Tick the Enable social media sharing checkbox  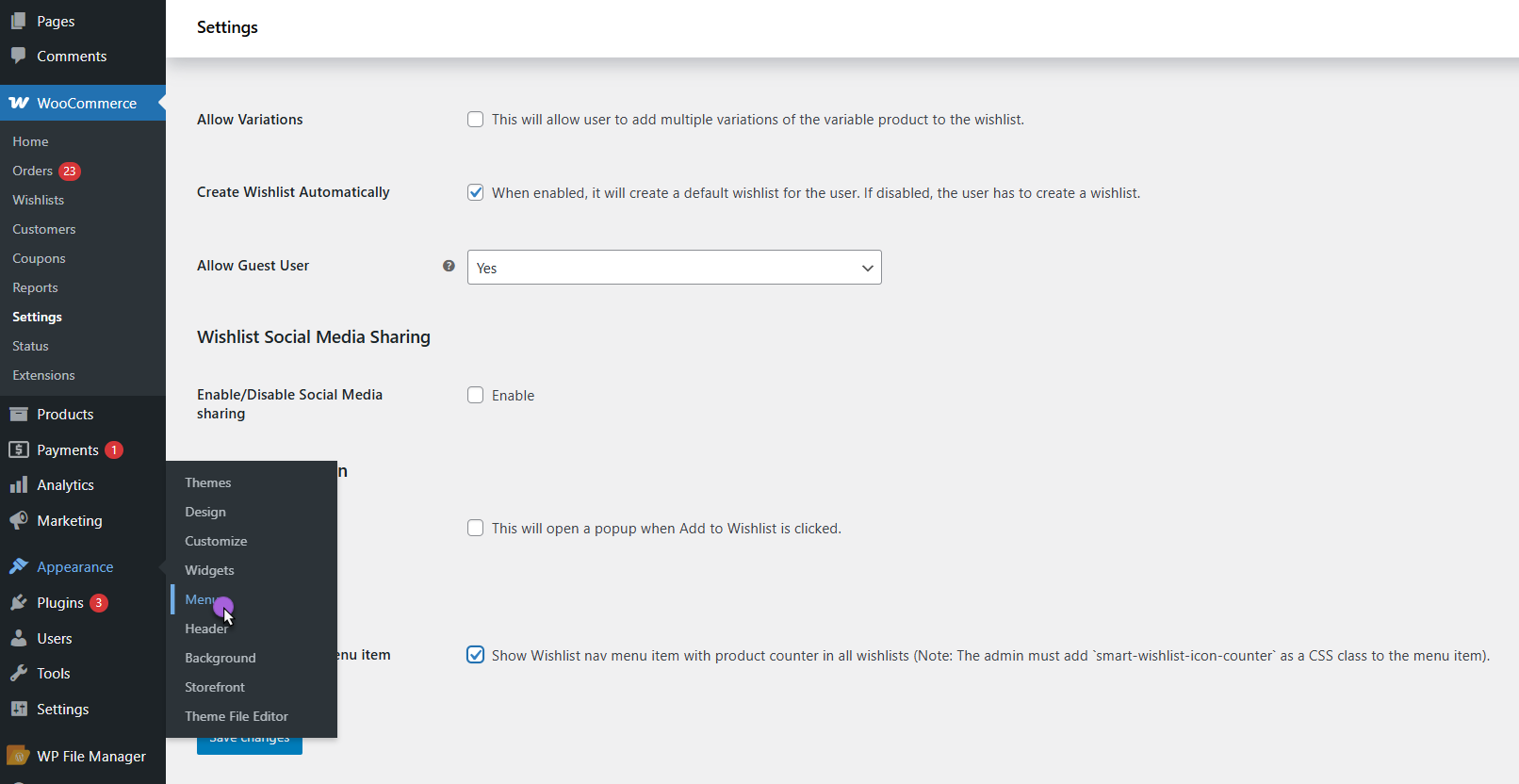coord(476,396)
